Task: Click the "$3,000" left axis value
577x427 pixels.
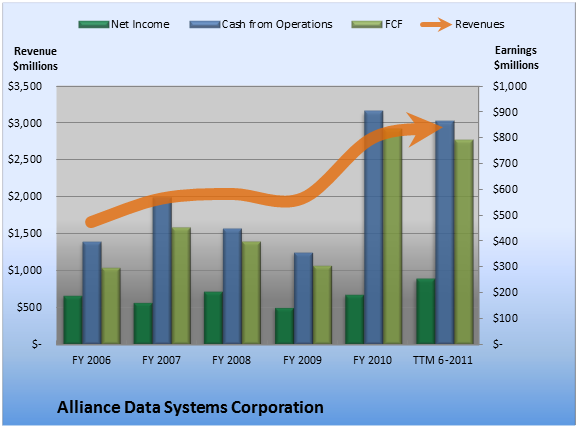Action: point(25,123)
